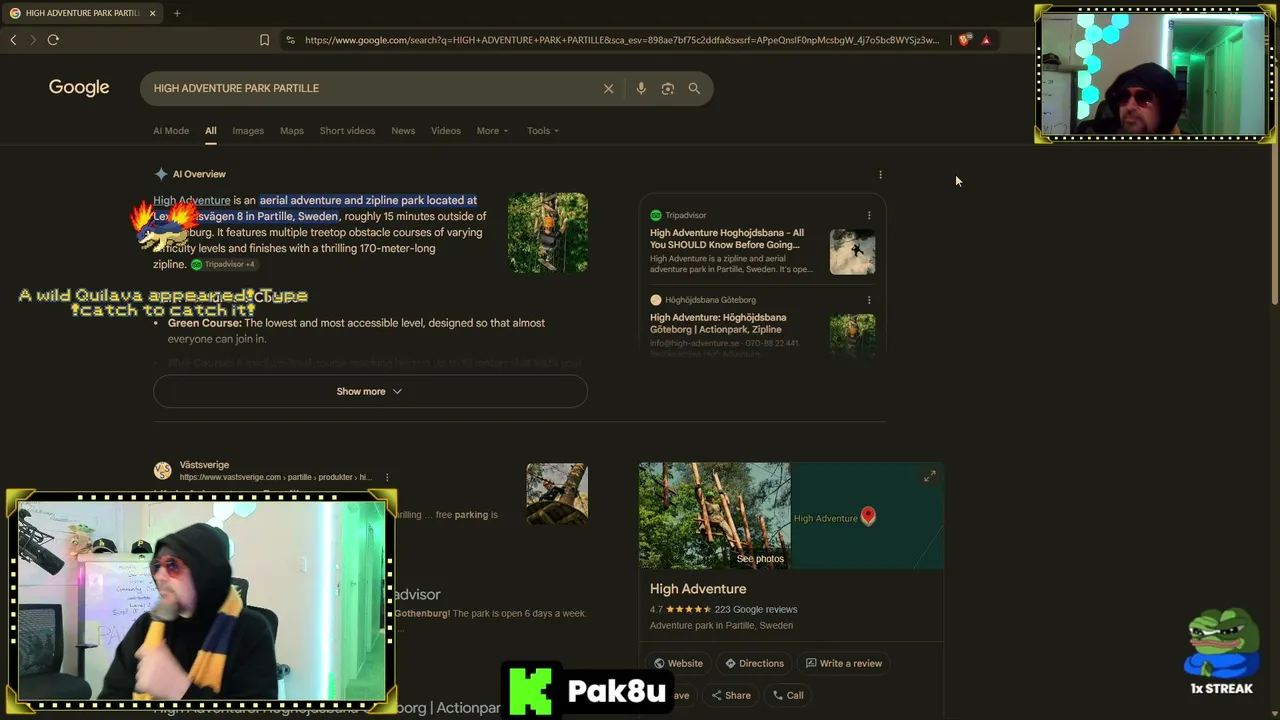Open the More search filters dropdown
Viewport: 1280px width, 720px height.
[492, 131]
